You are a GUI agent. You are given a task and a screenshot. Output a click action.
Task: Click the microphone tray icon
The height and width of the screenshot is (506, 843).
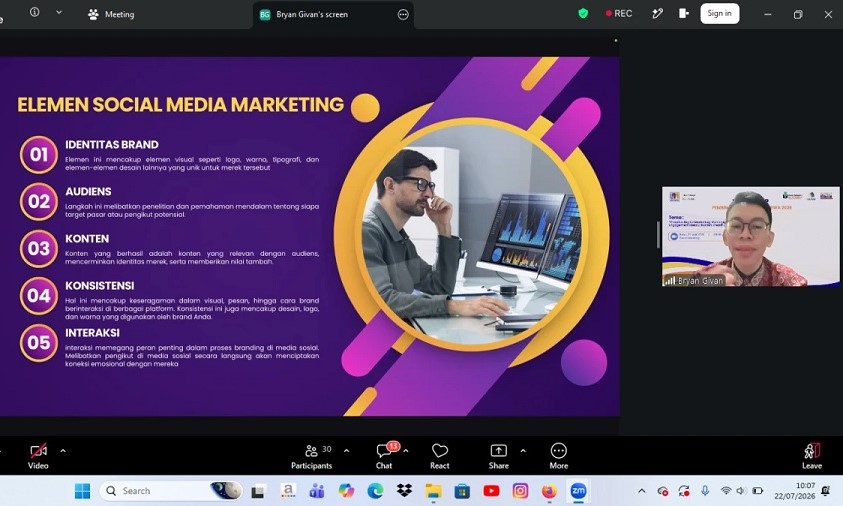click(705, 491)
